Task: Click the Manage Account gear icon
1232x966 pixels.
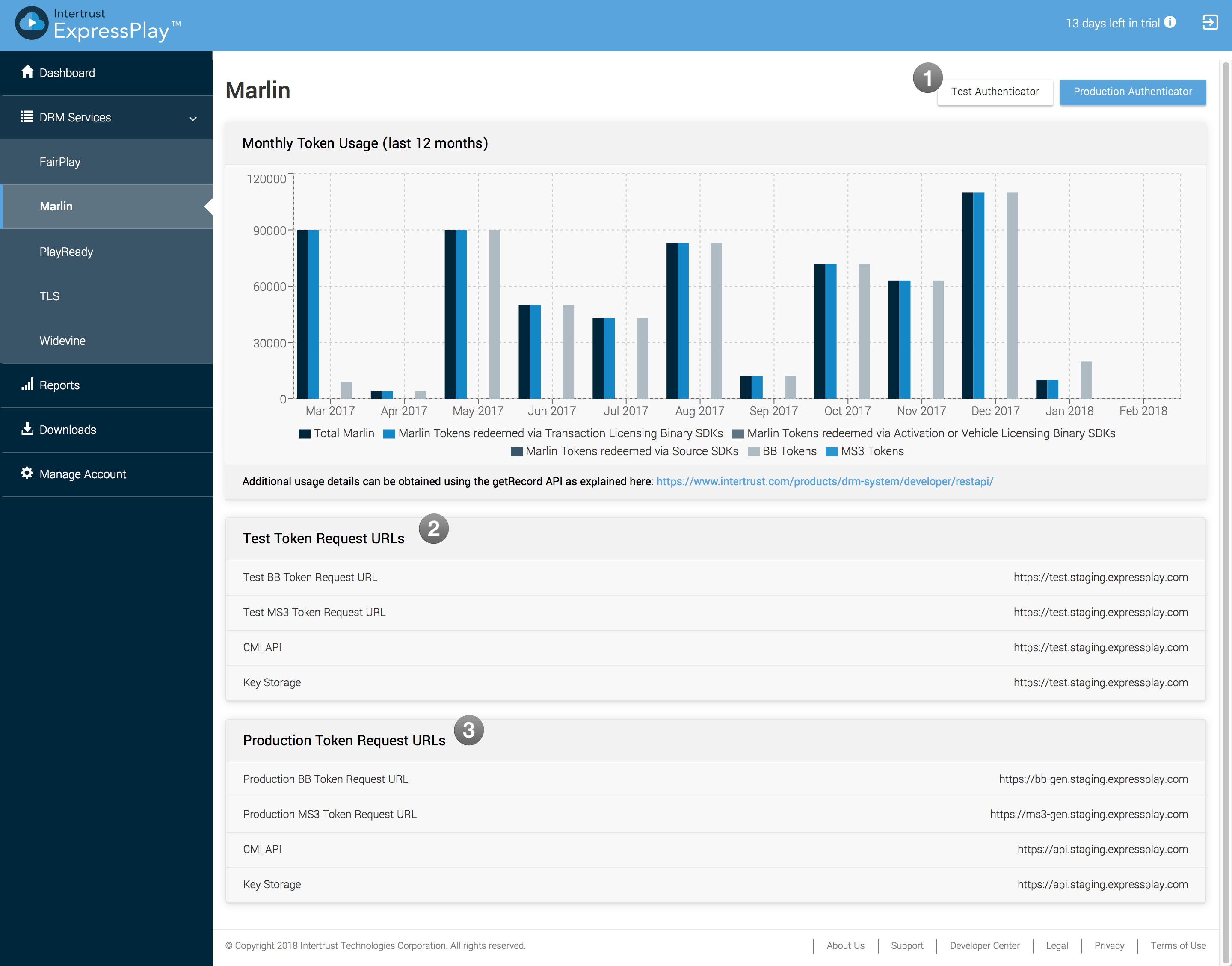Action: [27, 473]
